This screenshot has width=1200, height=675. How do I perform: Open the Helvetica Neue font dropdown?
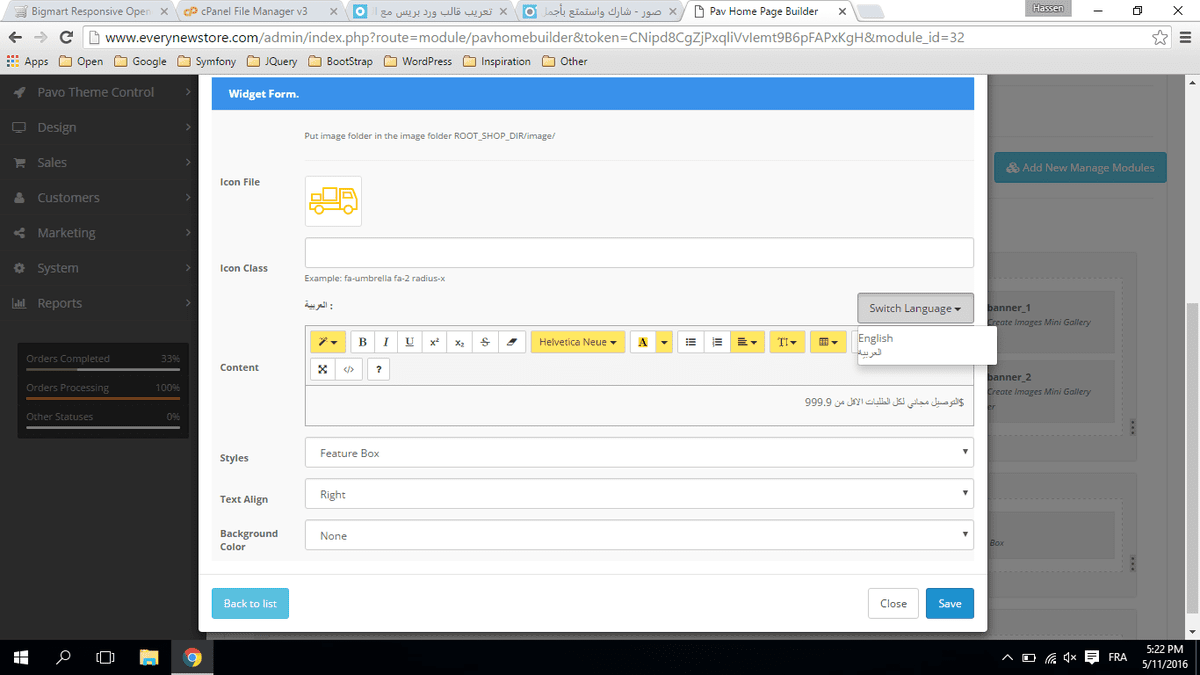pos(578,342)
